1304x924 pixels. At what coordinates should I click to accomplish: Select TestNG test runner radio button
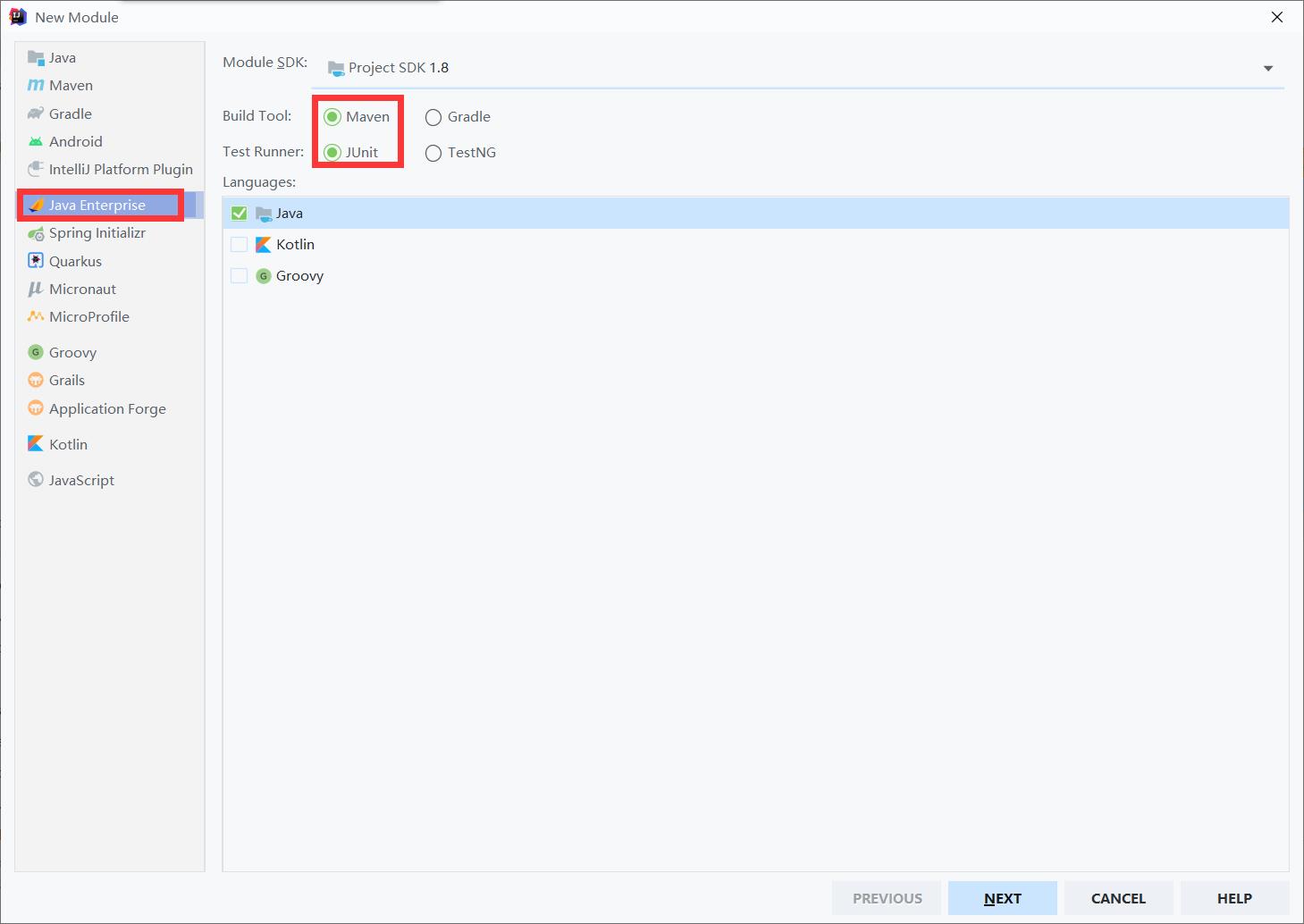(433, 153)
